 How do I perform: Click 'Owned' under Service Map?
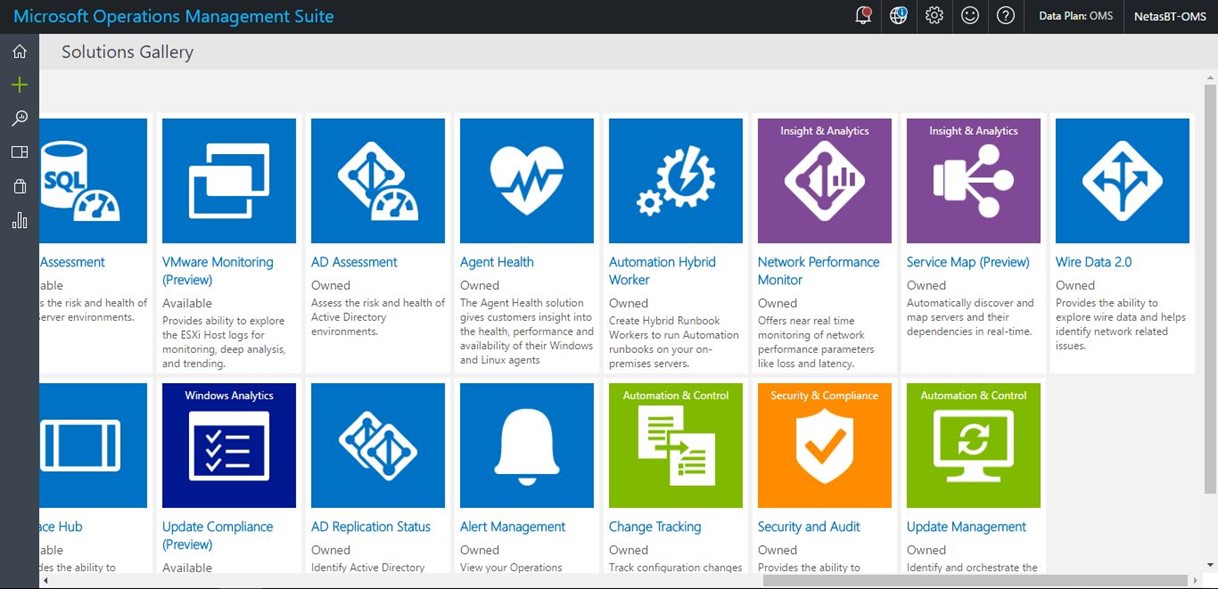tap(926, 286)
